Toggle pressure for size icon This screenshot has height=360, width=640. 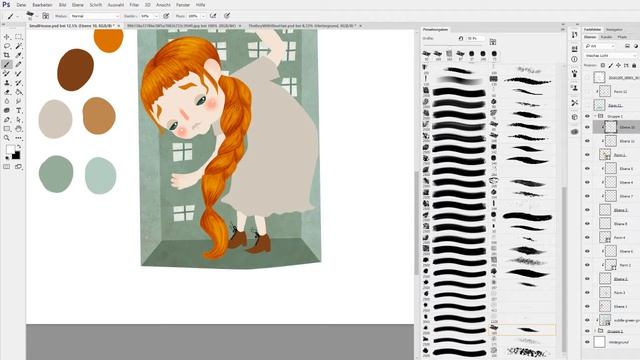pyautogui.click(x=227, y=16)
